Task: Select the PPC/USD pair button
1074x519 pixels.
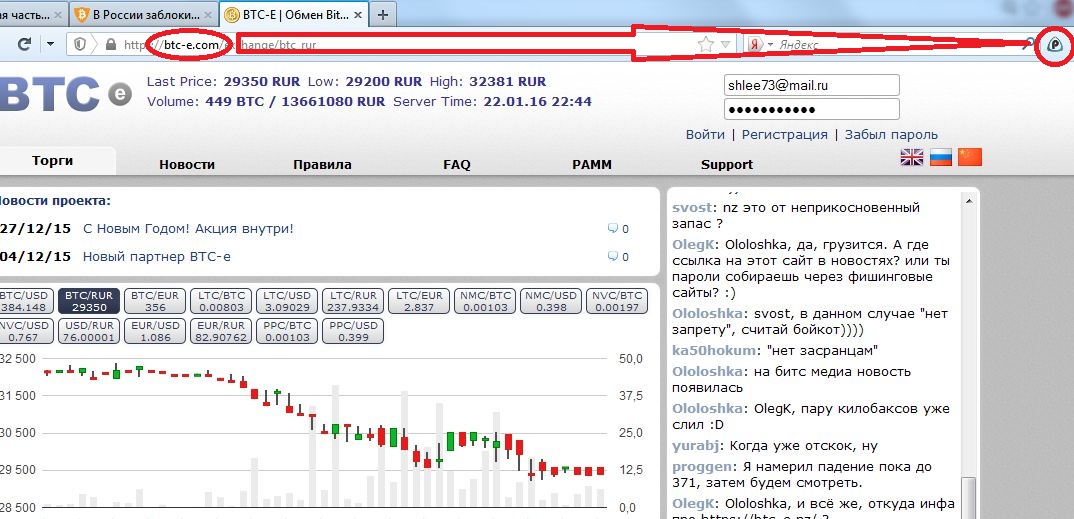Action: pyautogui.click(x=353, y=331)
